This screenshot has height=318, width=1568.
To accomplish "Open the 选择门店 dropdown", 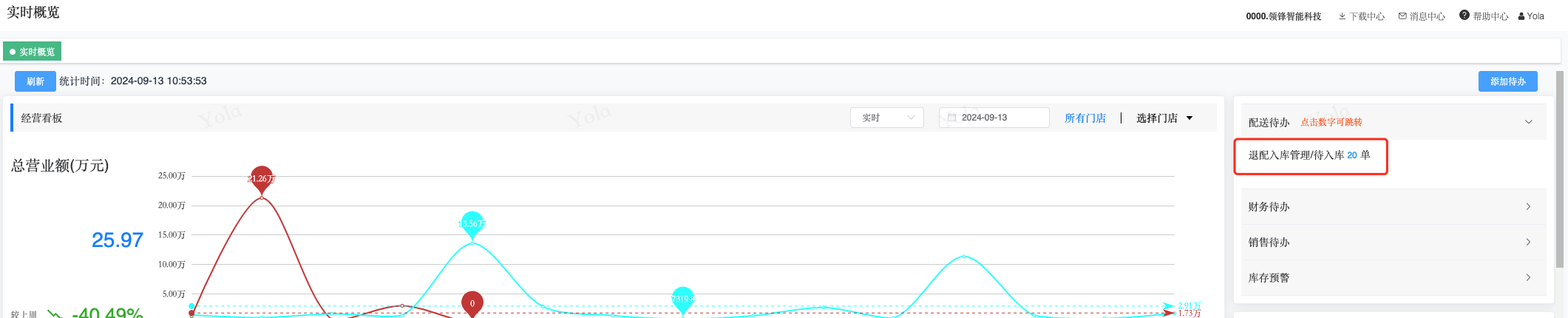I will click(1164, 118).
